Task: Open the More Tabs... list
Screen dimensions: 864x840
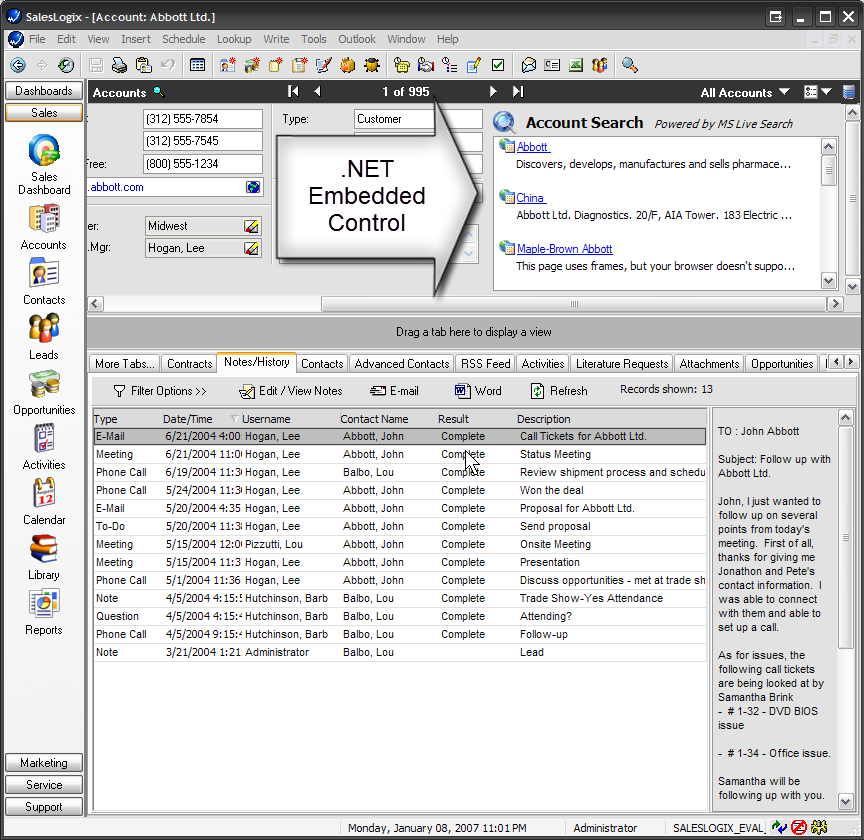Action: (x=124, y=364)
